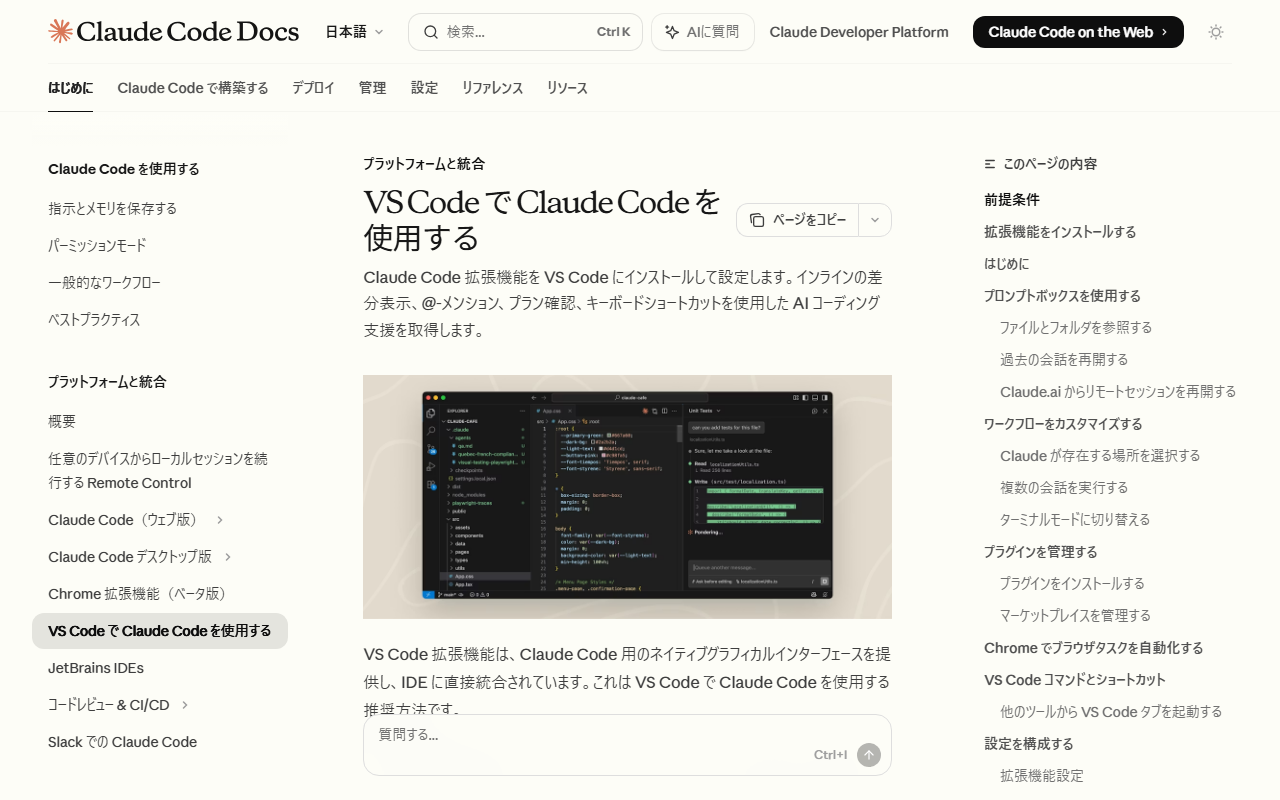Open the リファレンス navigation tab
This screenshot has width=1280, height=800.
point(492,88)
